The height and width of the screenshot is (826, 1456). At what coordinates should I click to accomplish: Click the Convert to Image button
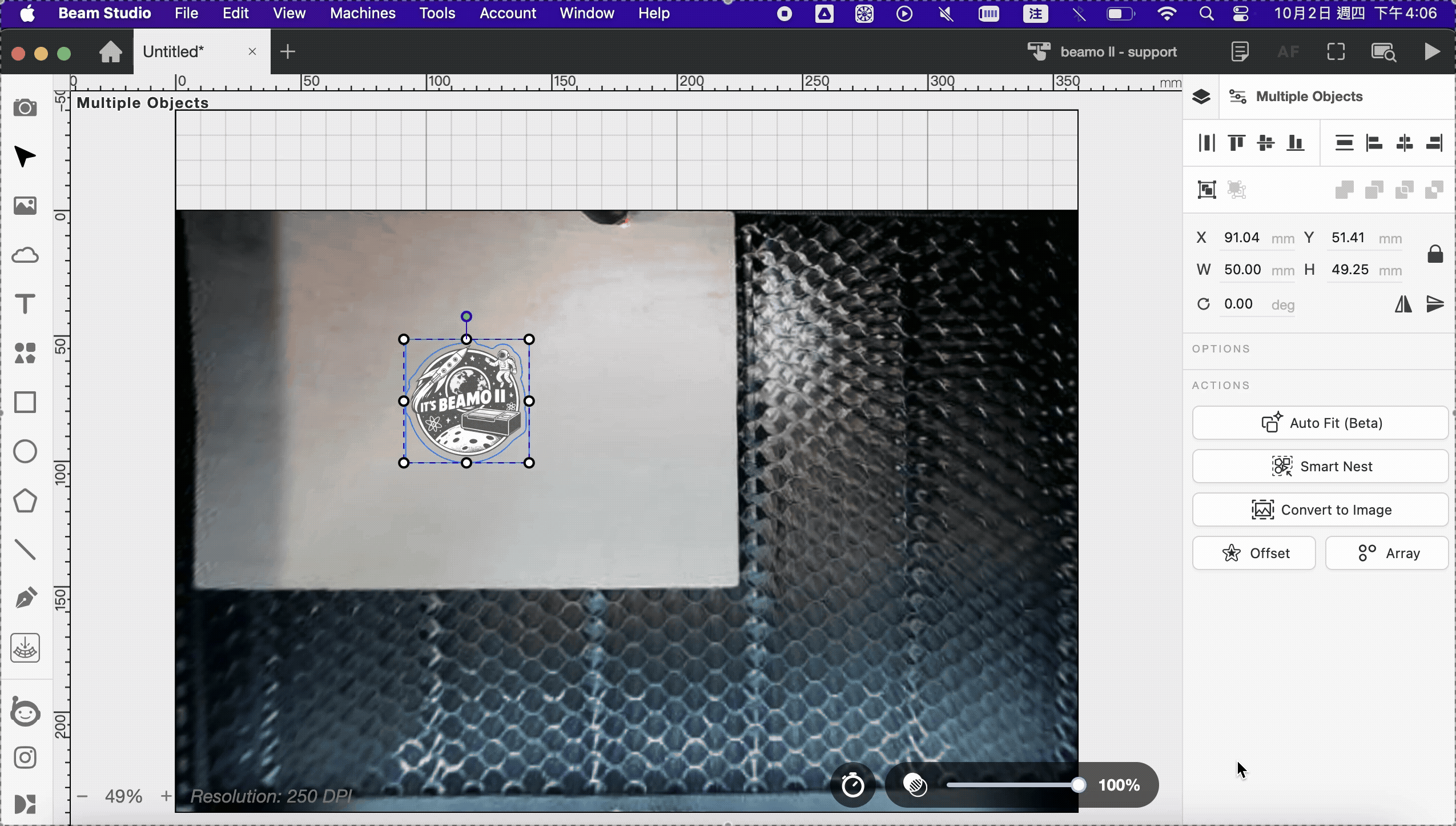(1320, 510)
